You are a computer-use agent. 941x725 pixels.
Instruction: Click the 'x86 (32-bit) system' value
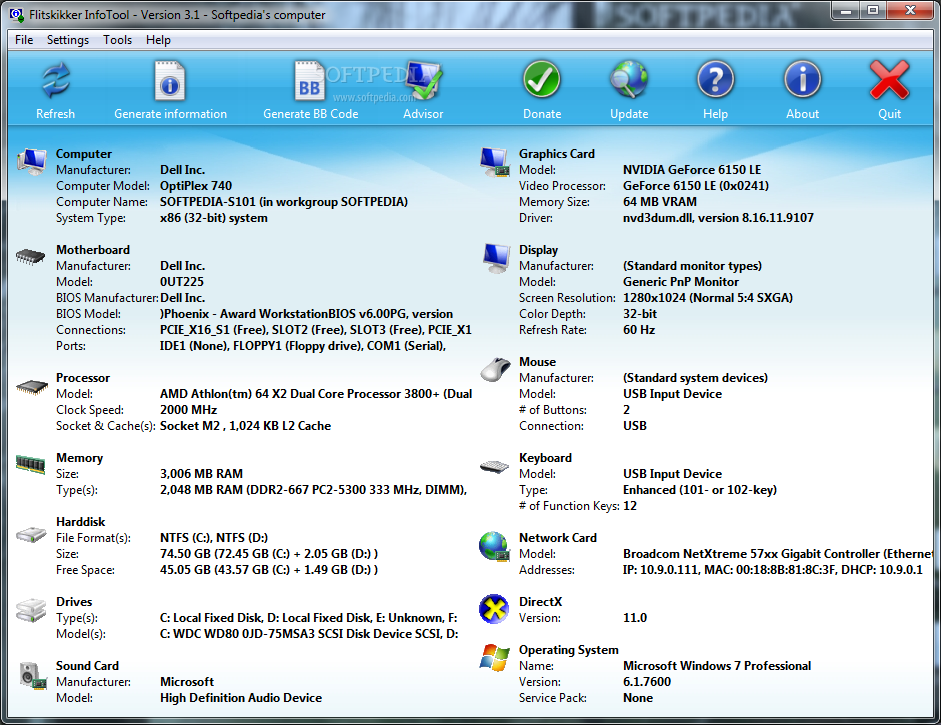point(214,218)
